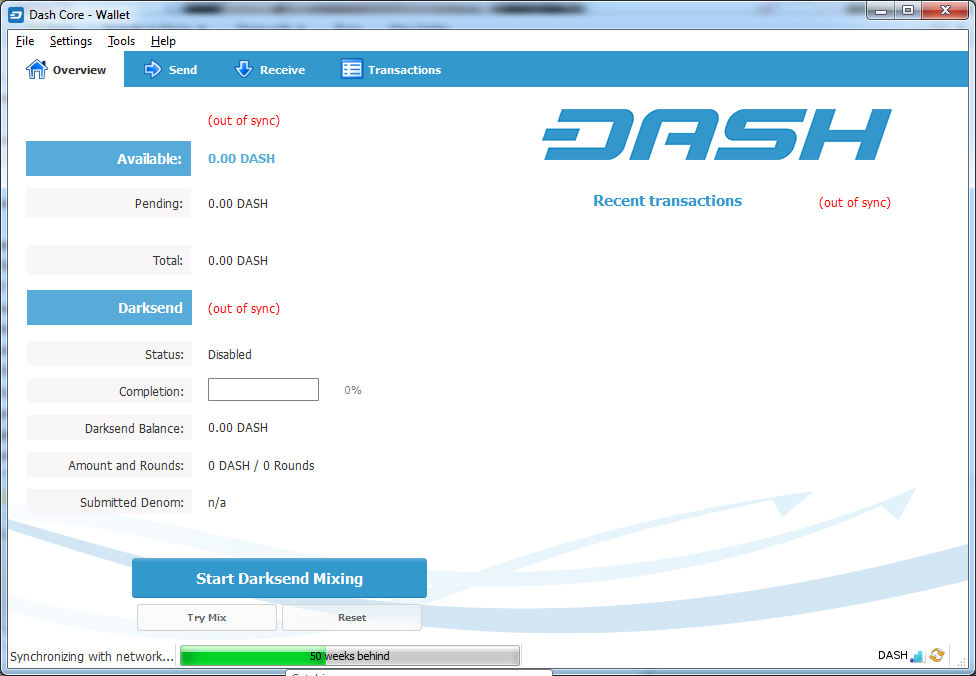The width and height of the screenshot is (976, 676).
Task: Open the Tools menu
Action: (121, 41)
